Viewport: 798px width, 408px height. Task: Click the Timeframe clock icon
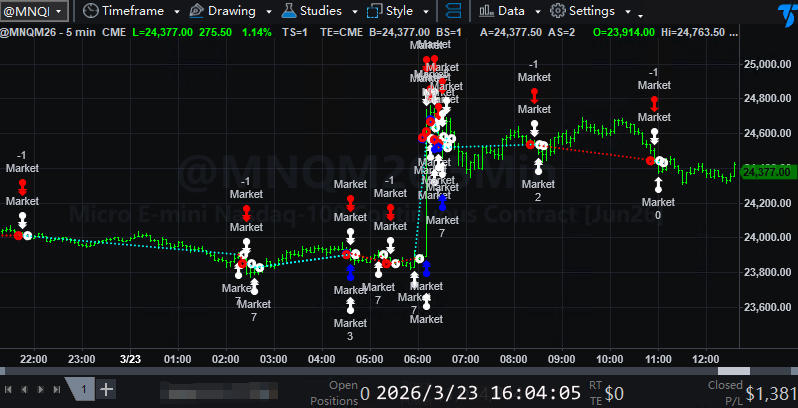pos(90,12)
